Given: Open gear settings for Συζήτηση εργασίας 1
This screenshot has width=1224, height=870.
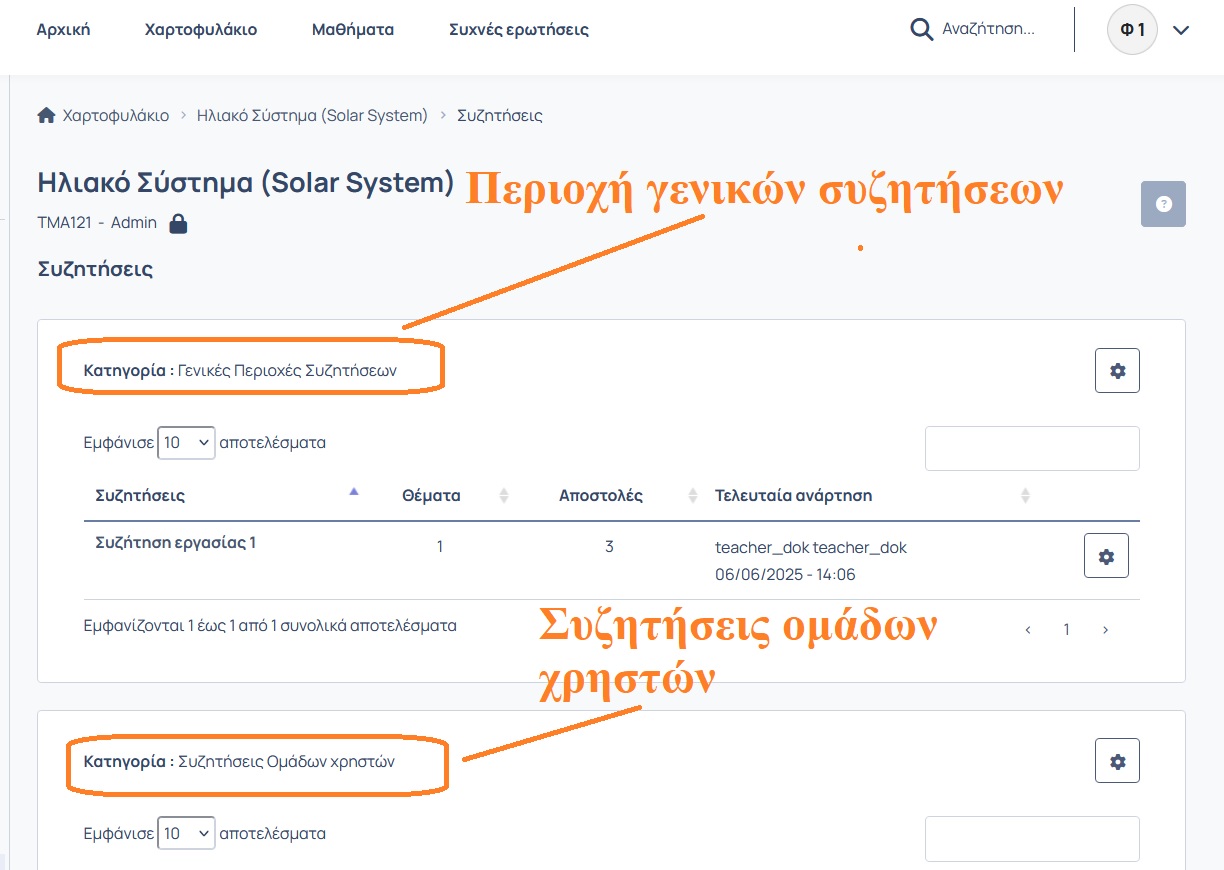Looking at the screenshot, I should coord(1106,556).
